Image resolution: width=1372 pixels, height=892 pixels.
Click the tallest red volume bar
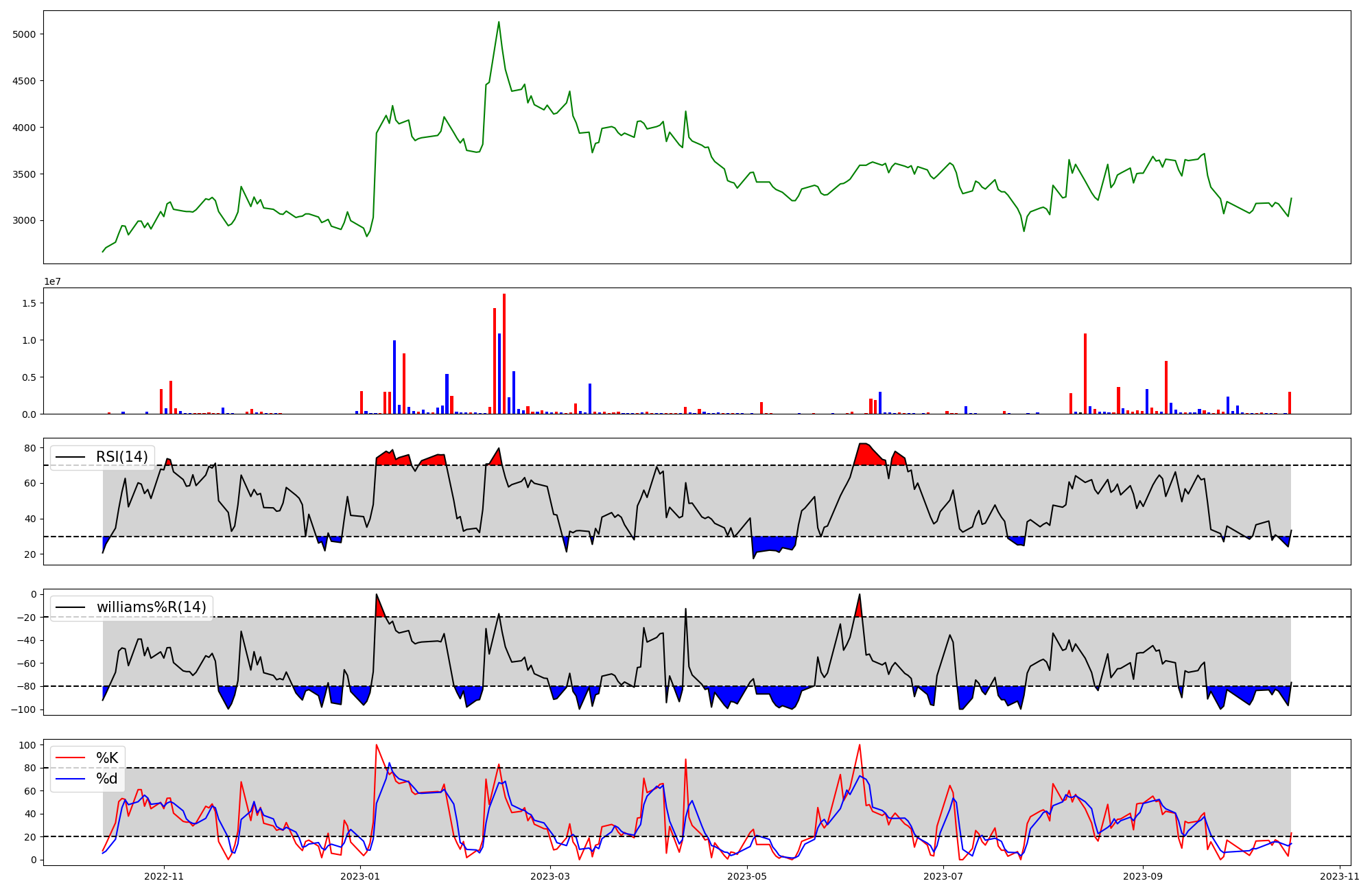point(504,353)
